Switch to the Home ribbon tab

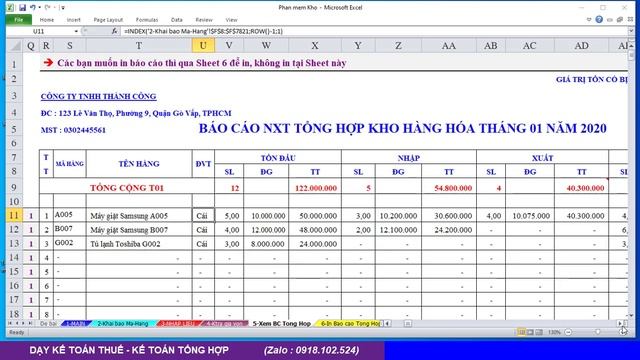pyautogui.click(x=47, y=20)
